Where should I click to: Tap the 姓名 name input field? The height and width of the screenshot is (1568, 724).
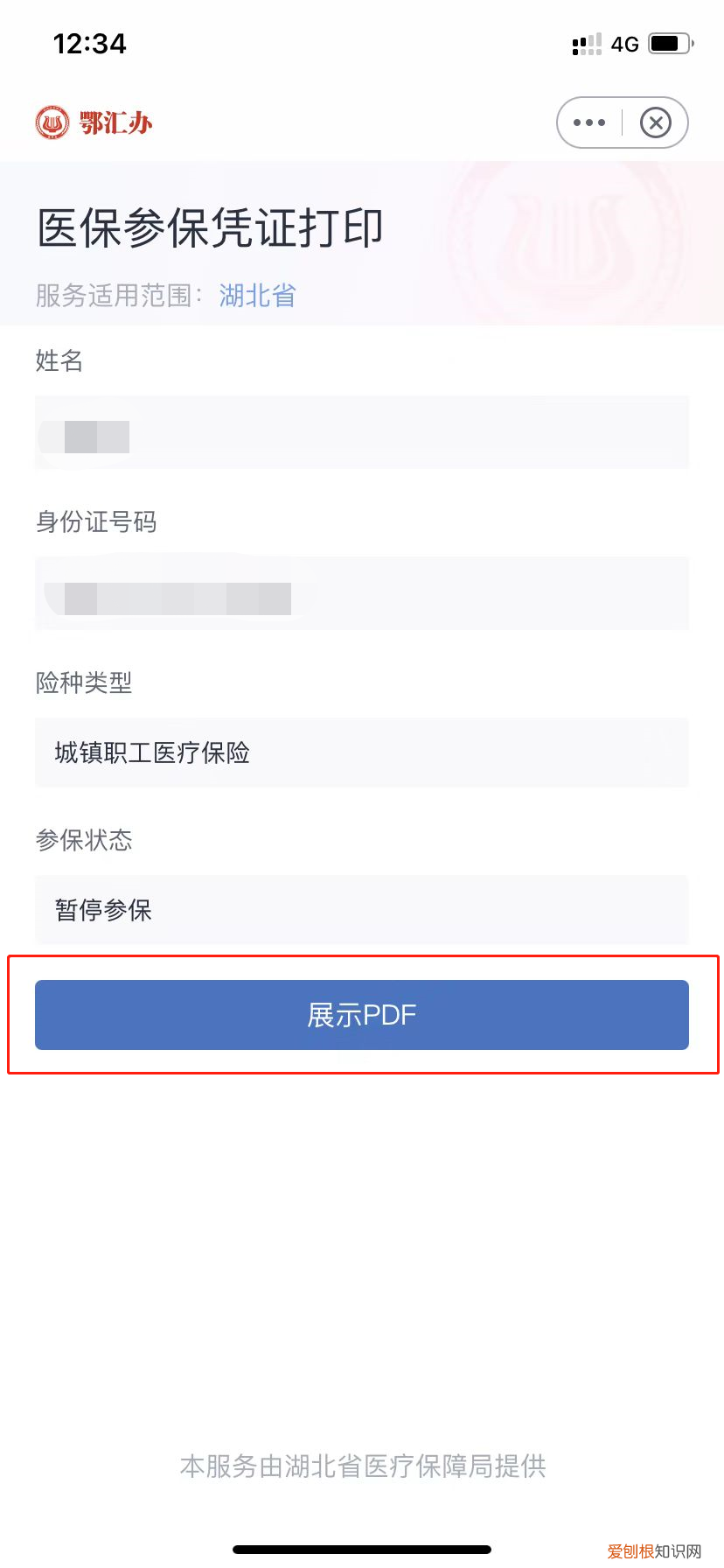click(361, 432)
